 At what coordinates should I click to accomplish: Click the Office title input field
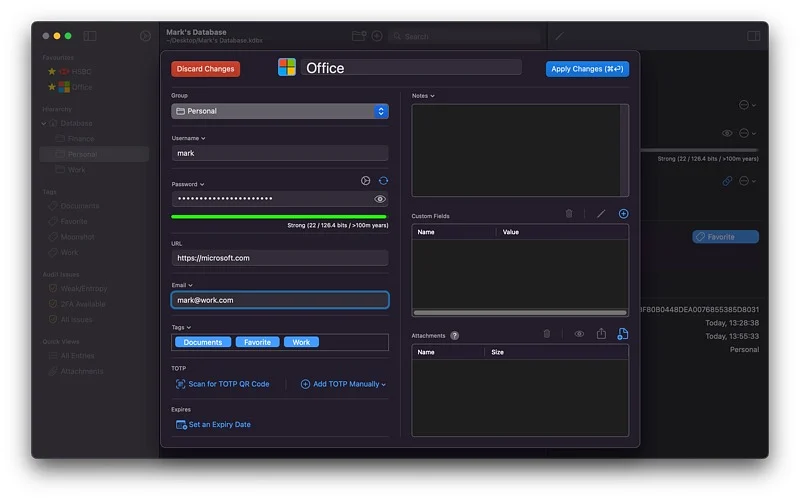pos(411,67)
